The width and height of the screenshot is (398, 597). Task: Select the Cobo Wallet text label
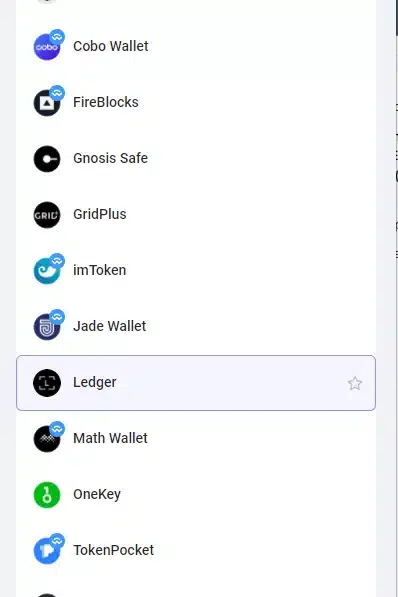pos(110,46)
